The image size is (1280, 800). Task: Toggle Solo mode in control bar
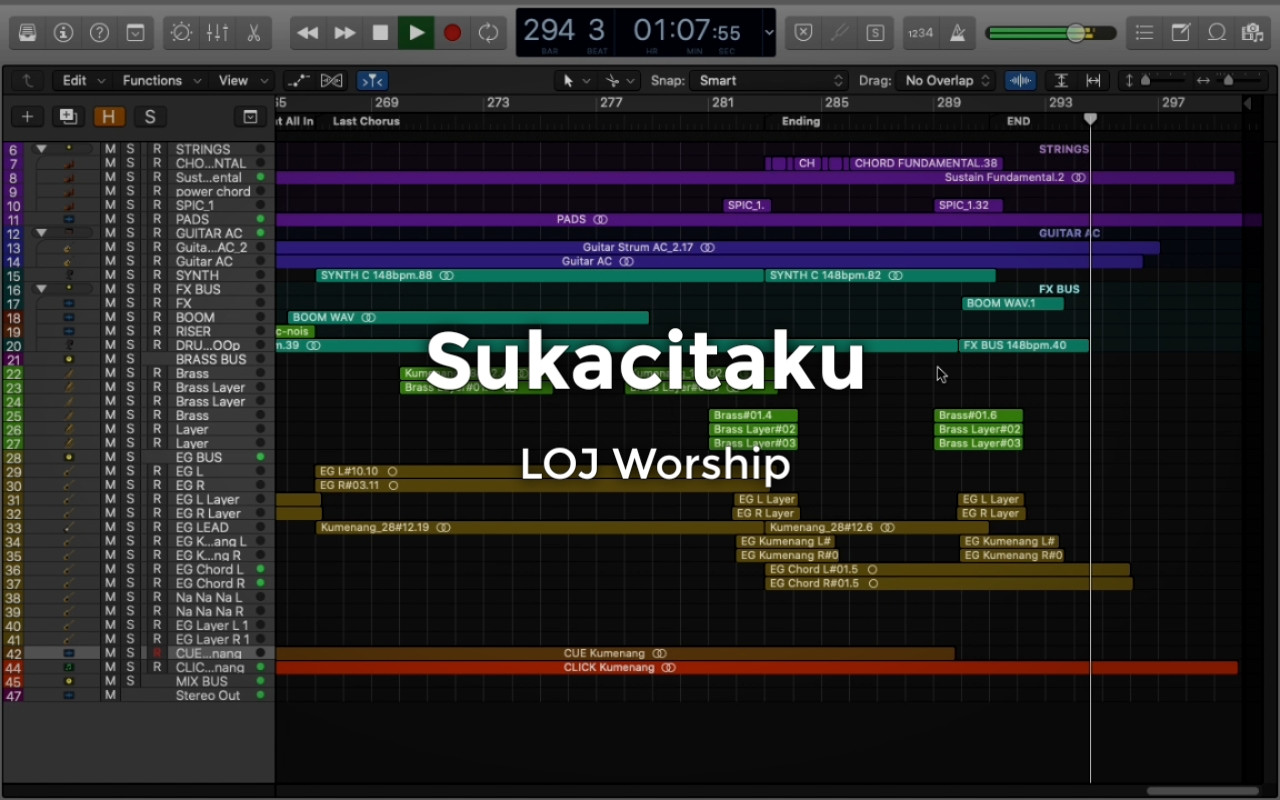pyautogui.click(x=875, y=32)
